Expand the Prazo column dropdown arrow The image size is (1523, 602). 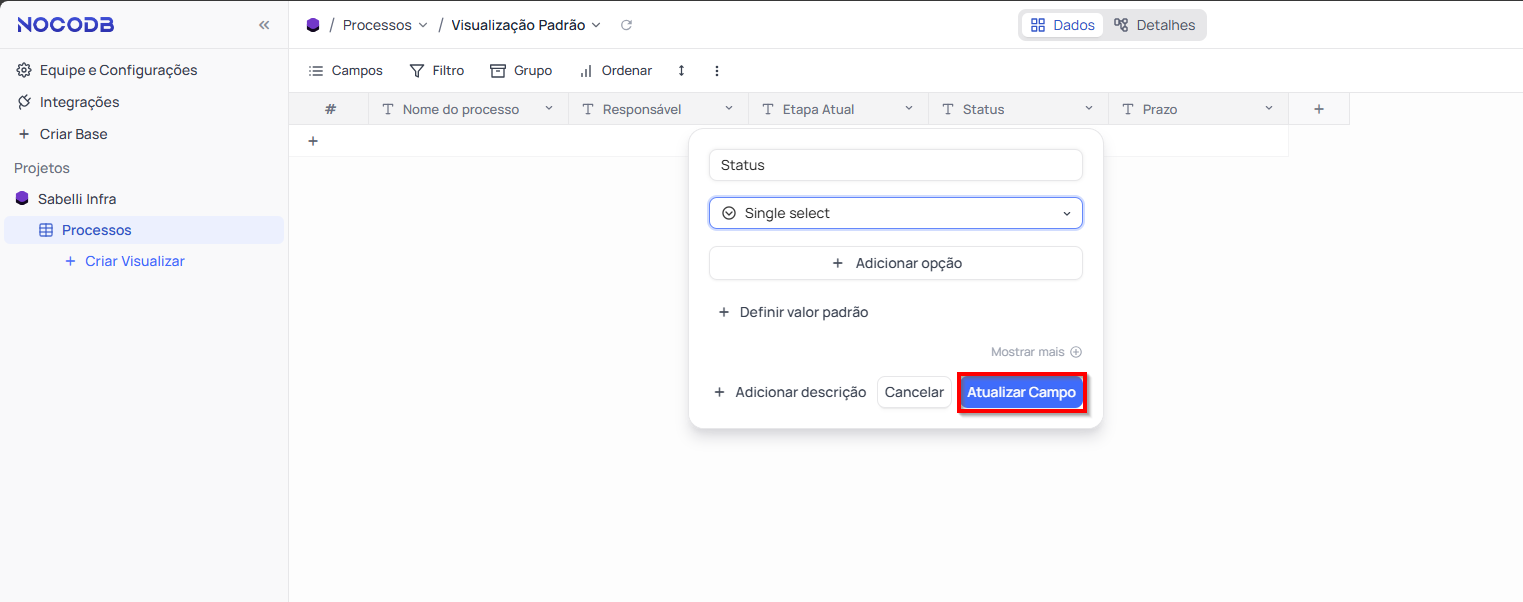[1268, 109]
